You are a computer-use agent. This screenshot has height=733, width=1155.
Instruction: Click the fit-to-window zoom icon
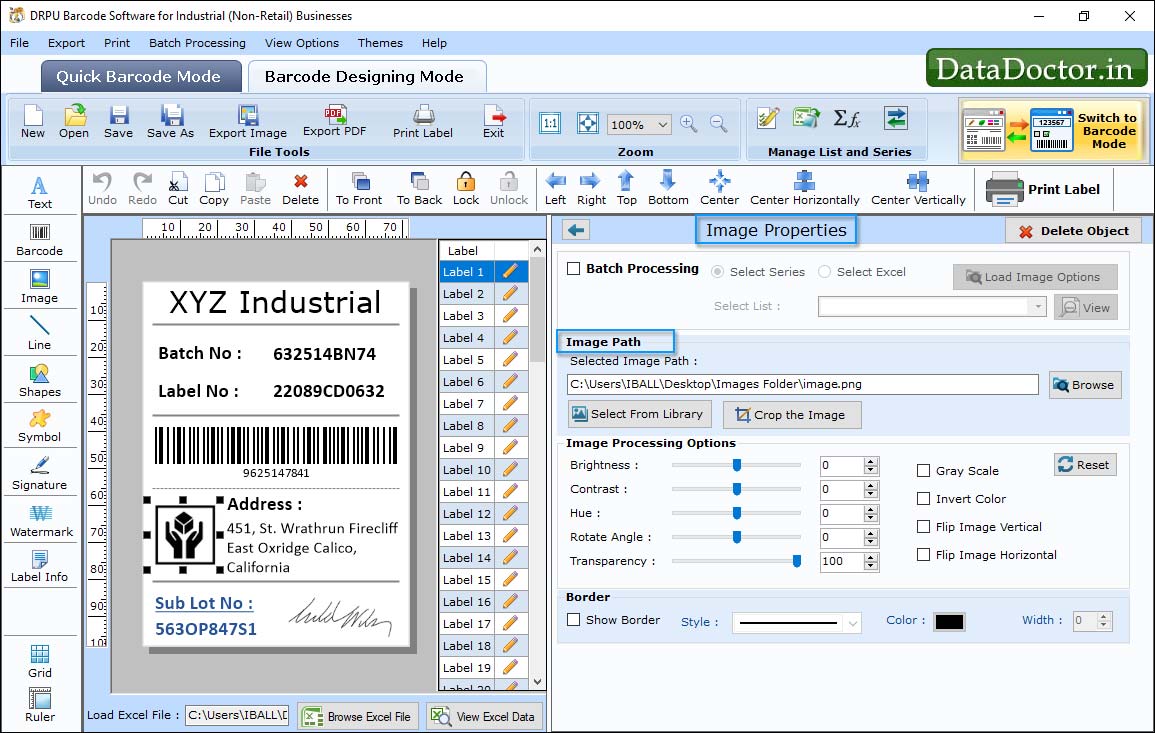588,123
